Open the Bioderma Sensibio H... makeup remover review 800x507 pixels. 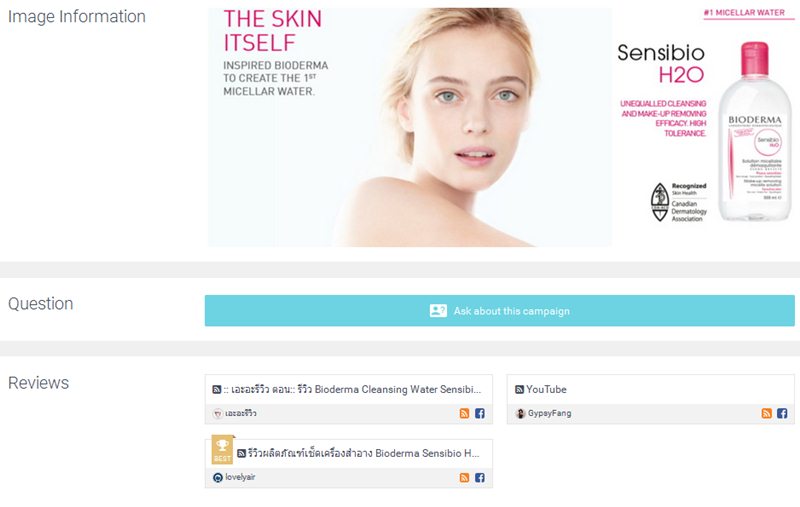tap(363, 453)
